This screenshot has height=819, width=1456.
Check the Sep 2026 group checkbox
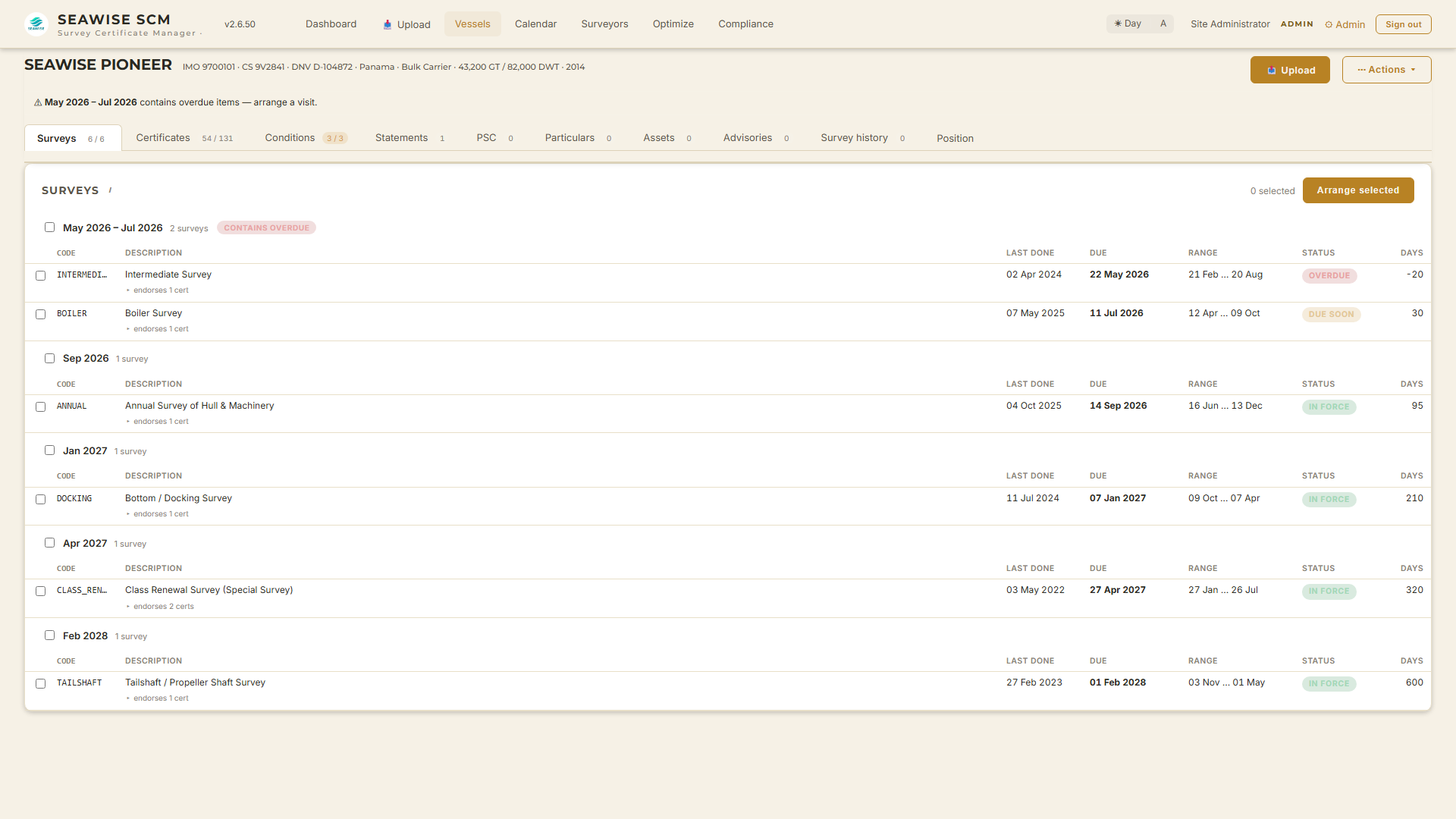(x=49, y=359)
